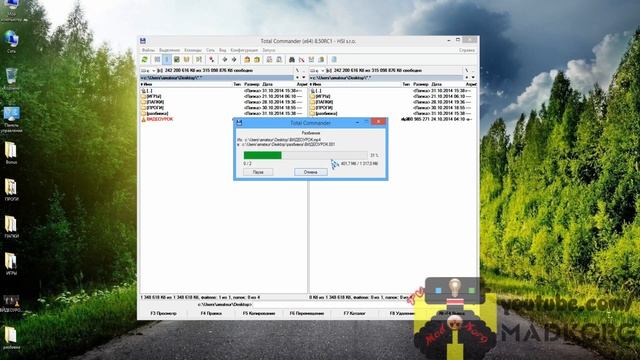Screen dimensions: 640x360
Task: Open right panel directory history arrow
Action: coord(473,77)
